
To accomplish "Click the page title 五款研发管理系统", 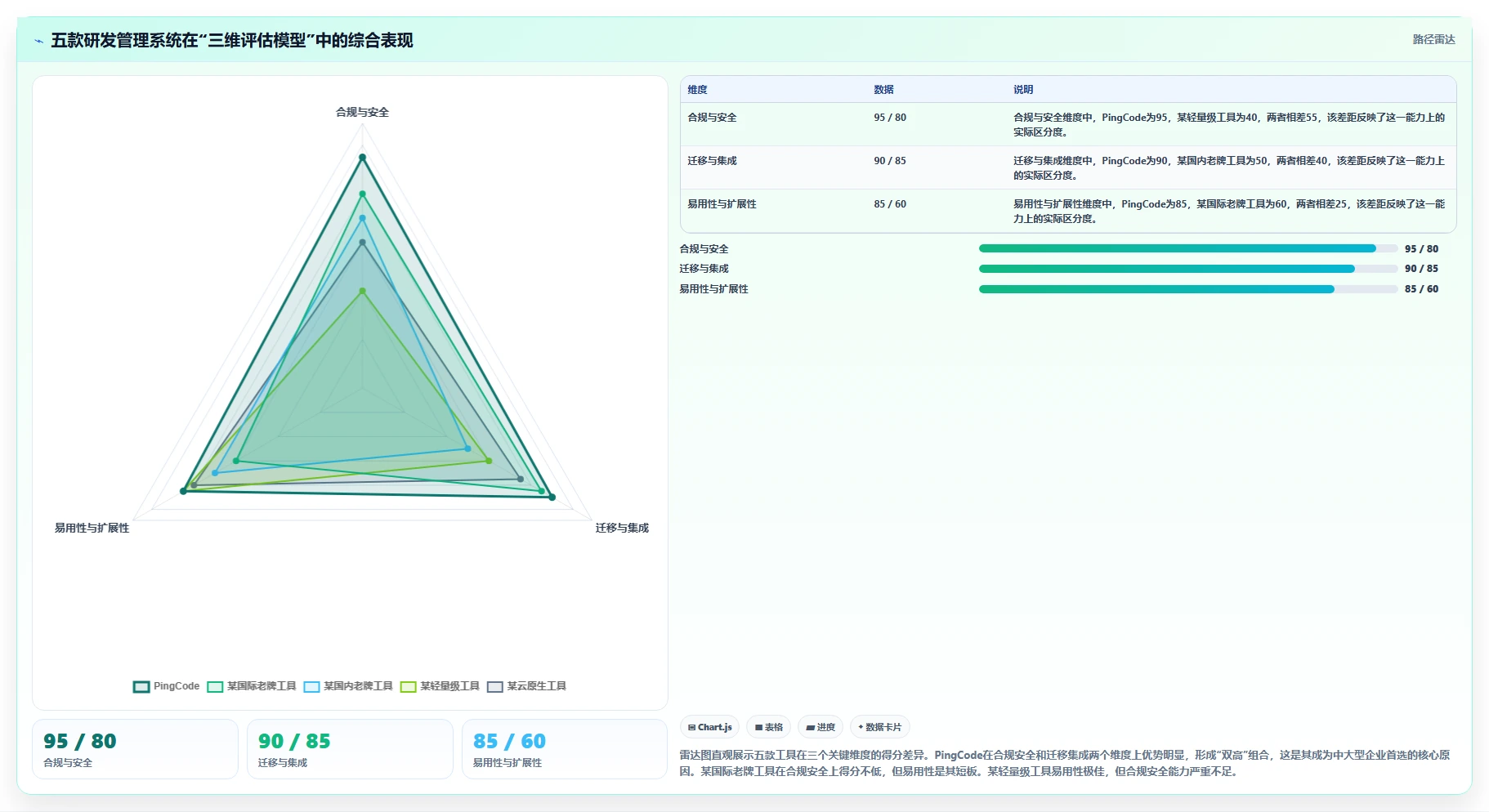I will pos(232,40).
